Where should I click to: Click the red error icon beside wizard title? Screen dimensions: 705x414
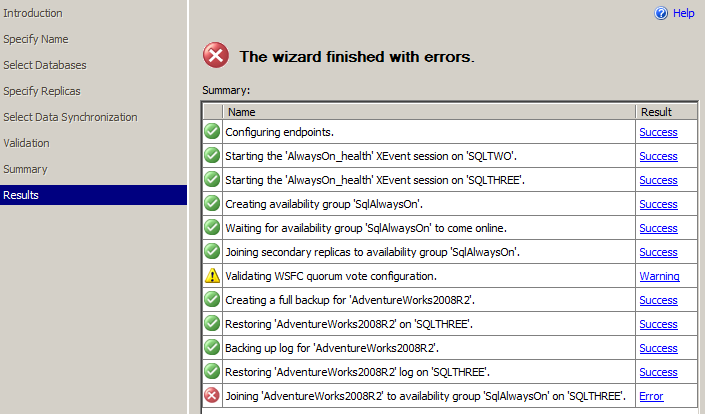pyautogui.click(x=216, y=55)
